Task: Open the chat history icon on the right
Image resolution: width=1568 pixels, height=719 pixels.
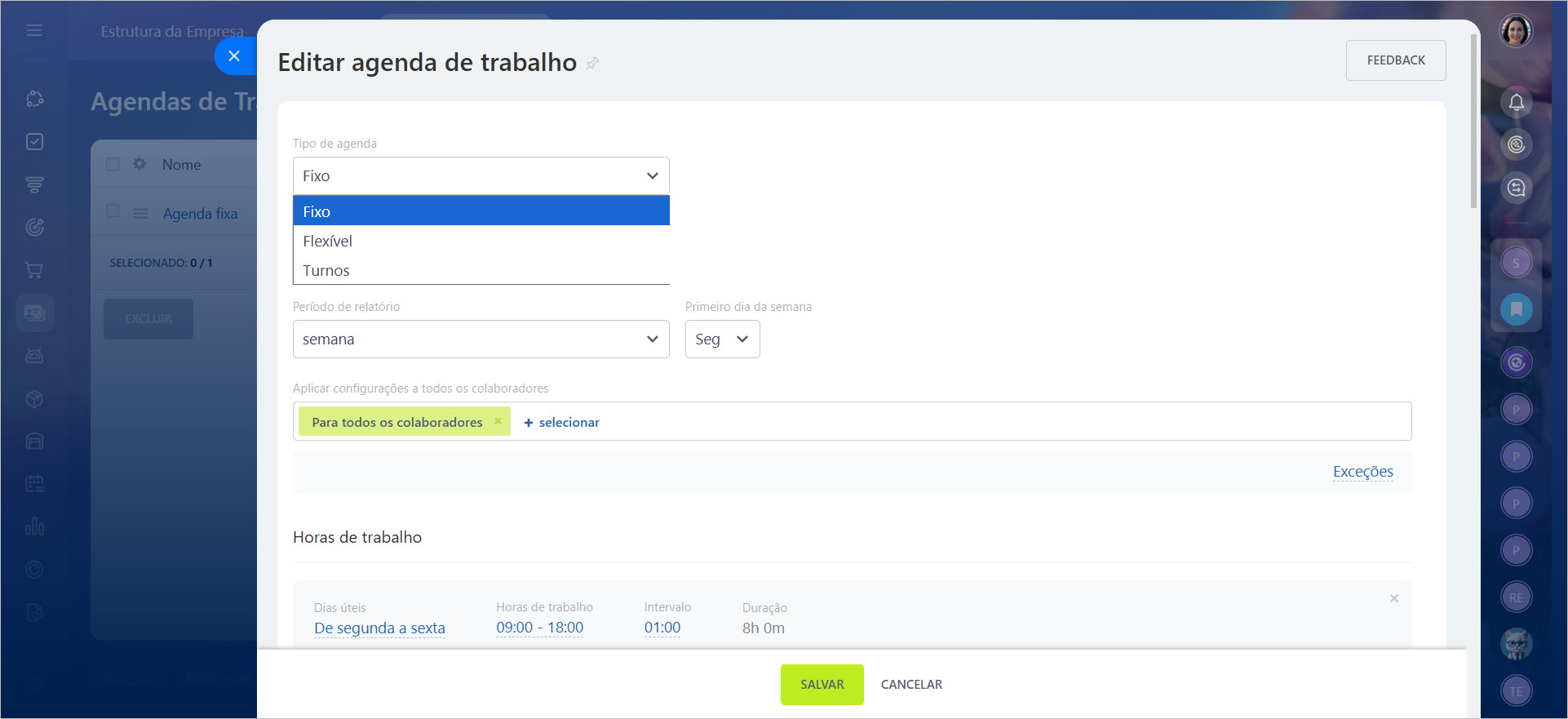Action: [x=1516, y=188]
